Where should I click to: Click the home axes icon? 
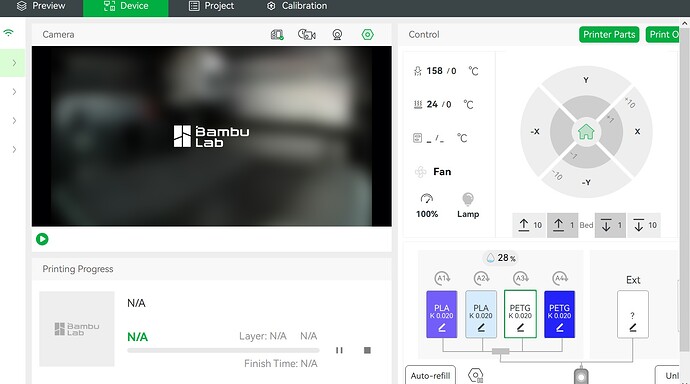tap(586, 132)
